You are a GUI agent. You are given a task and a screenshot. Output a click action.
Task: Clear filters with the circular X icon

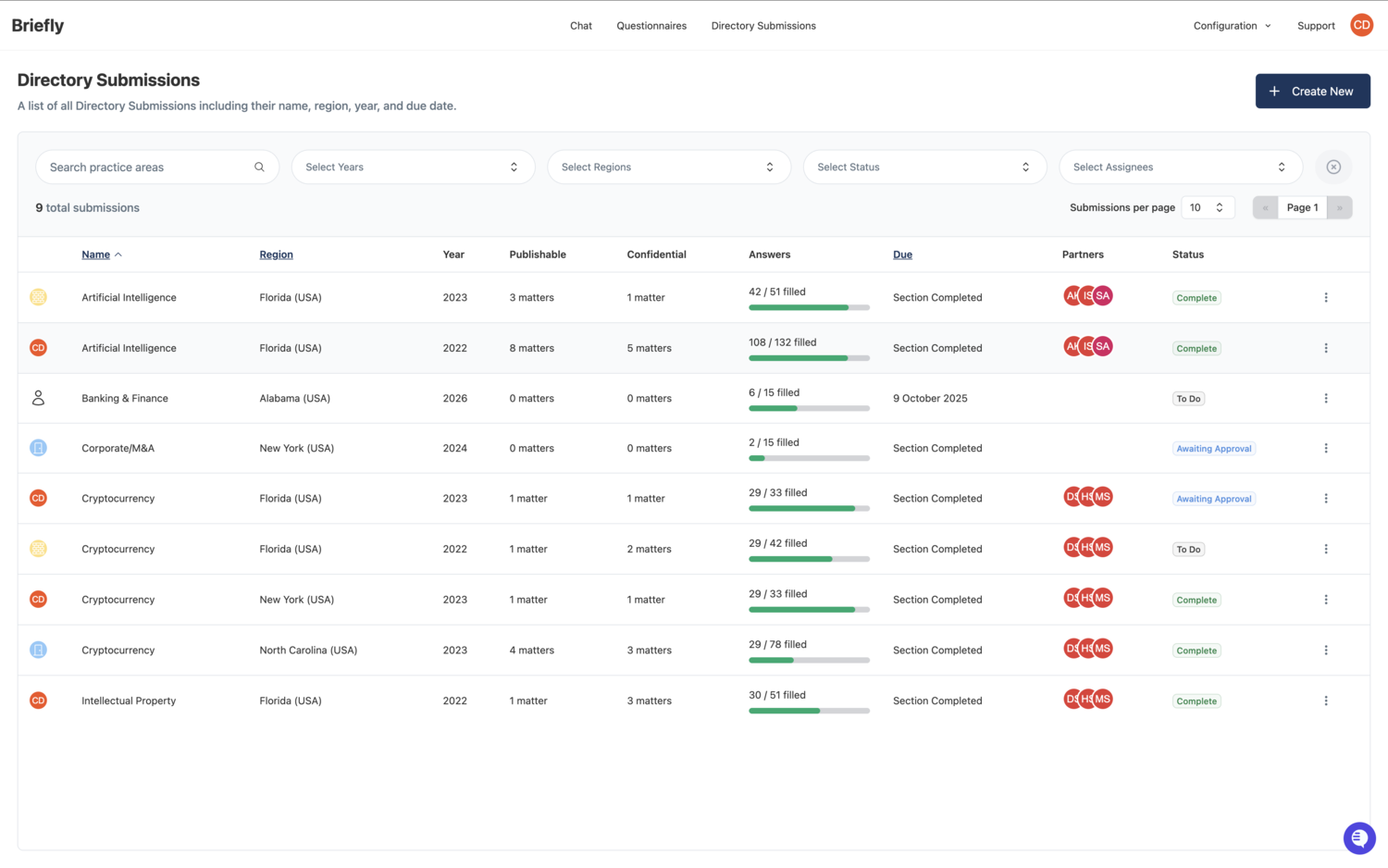1332,167
